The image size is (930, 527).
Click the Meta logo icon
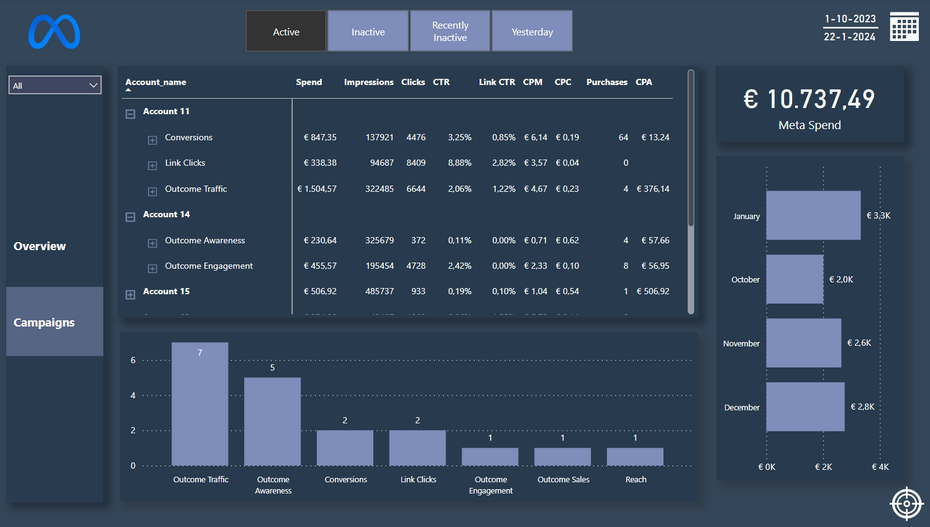tap(53, 32)
